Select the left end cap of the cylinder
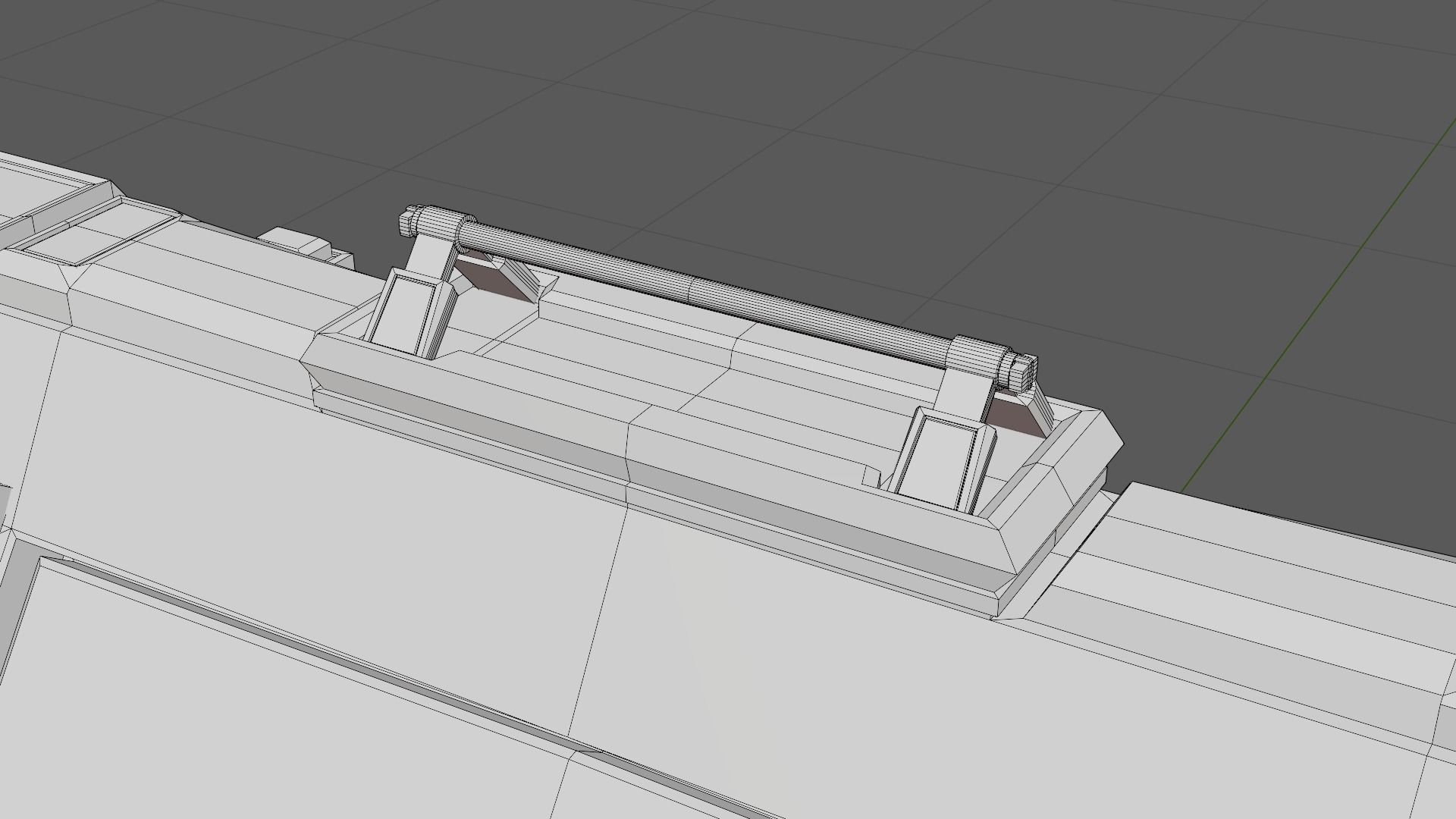This screenshot has width=1456, height=819. click(409, 219)
